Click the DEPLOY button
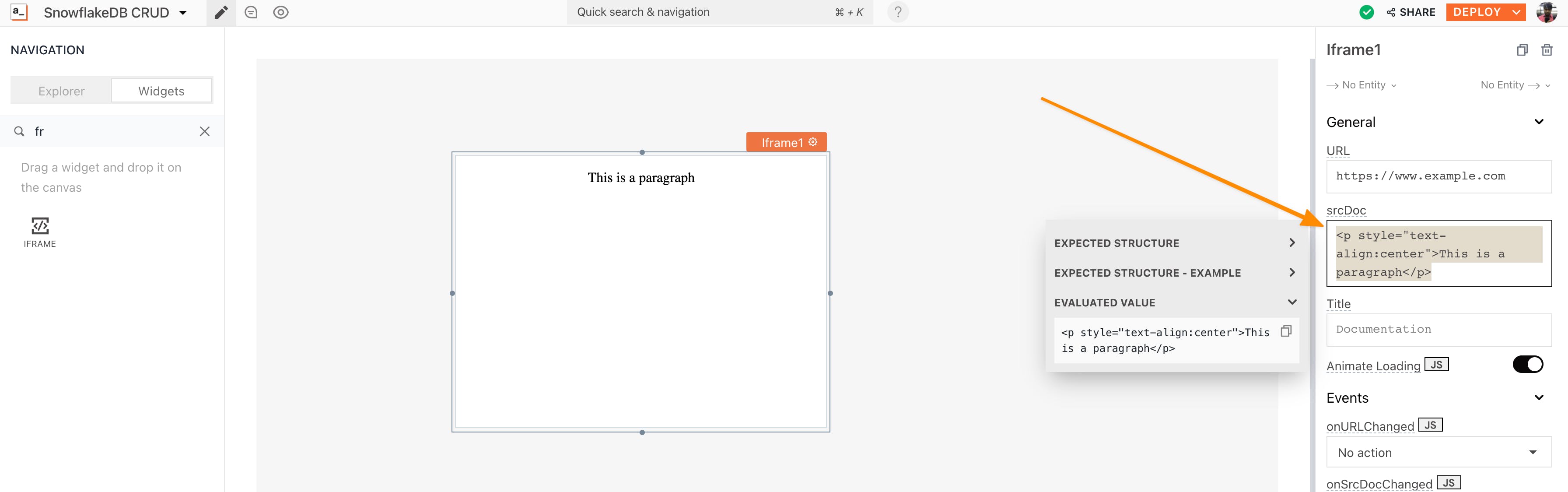Image resolution: width=1568 pixels, height=492 pixels. tap(1477, 12)
